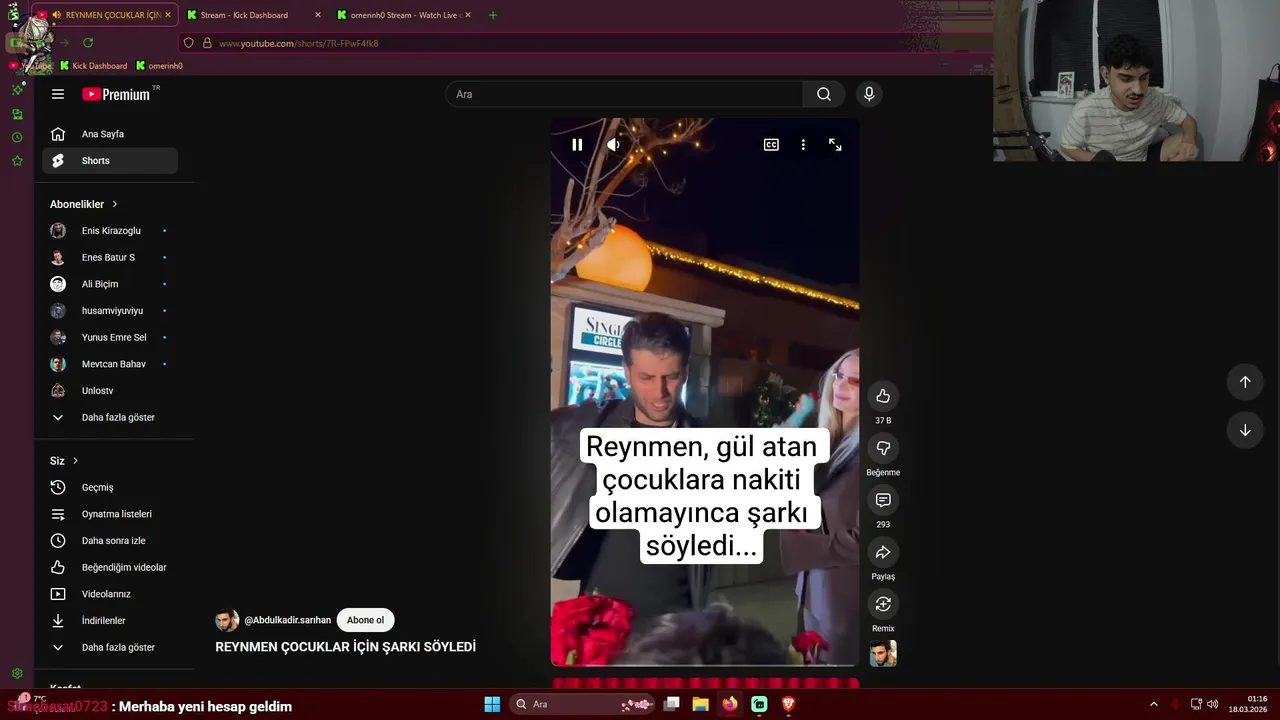
Task: Open Brave browser from the taskbar
Action: [x=788, y=704]
